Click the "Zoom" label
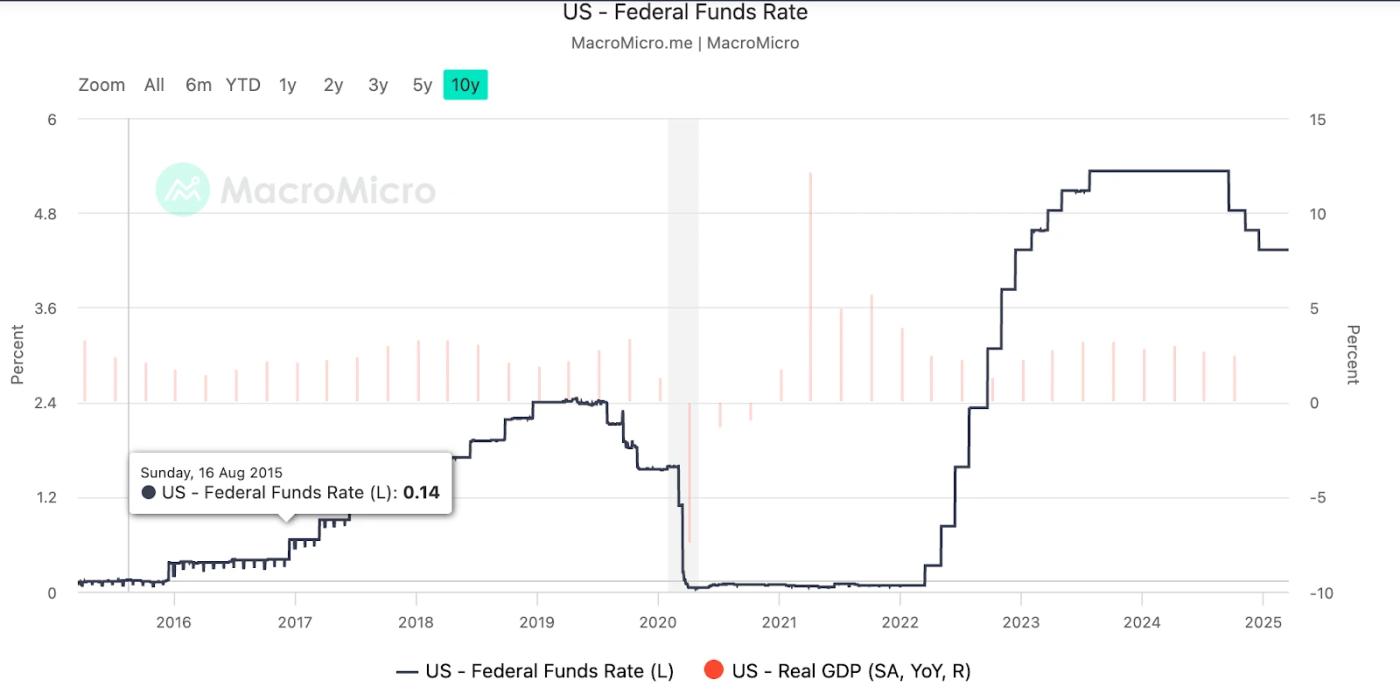The width and height of the screenshot is (1400, 693). coord(100,85)
